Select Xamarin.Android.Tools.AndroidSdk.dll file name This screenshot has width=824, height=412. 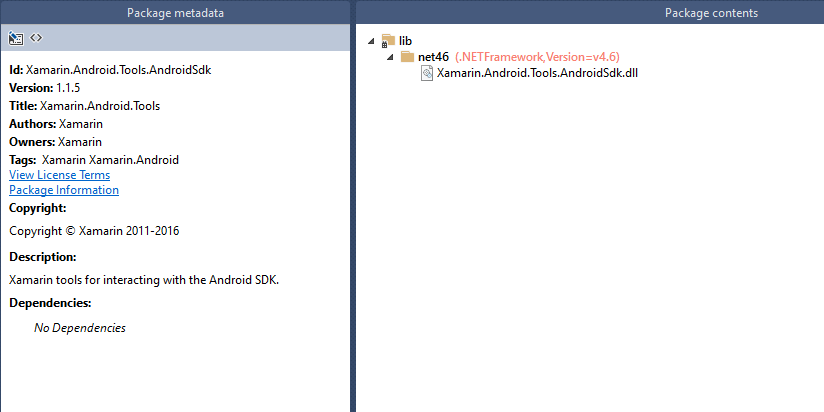(537, 73)
